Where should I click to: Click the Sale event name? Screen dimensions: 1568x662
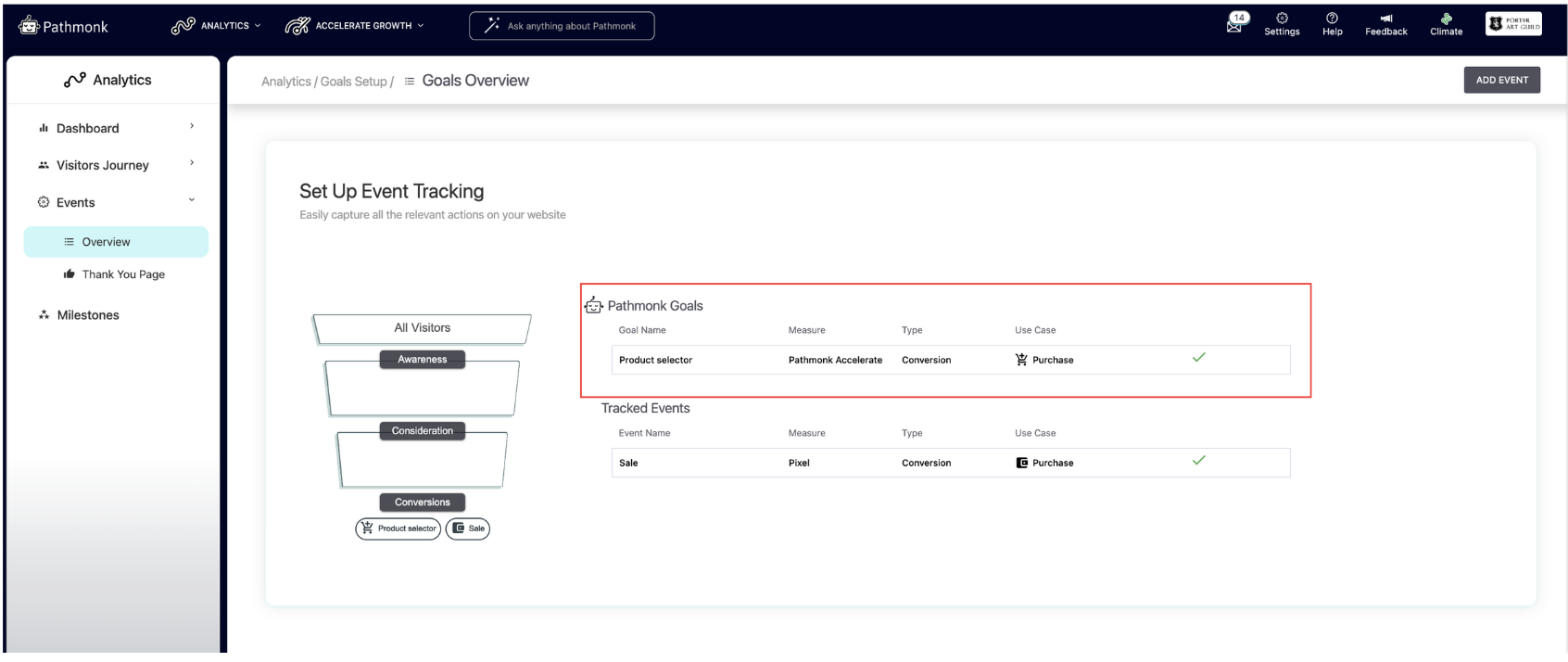(628, 463)
